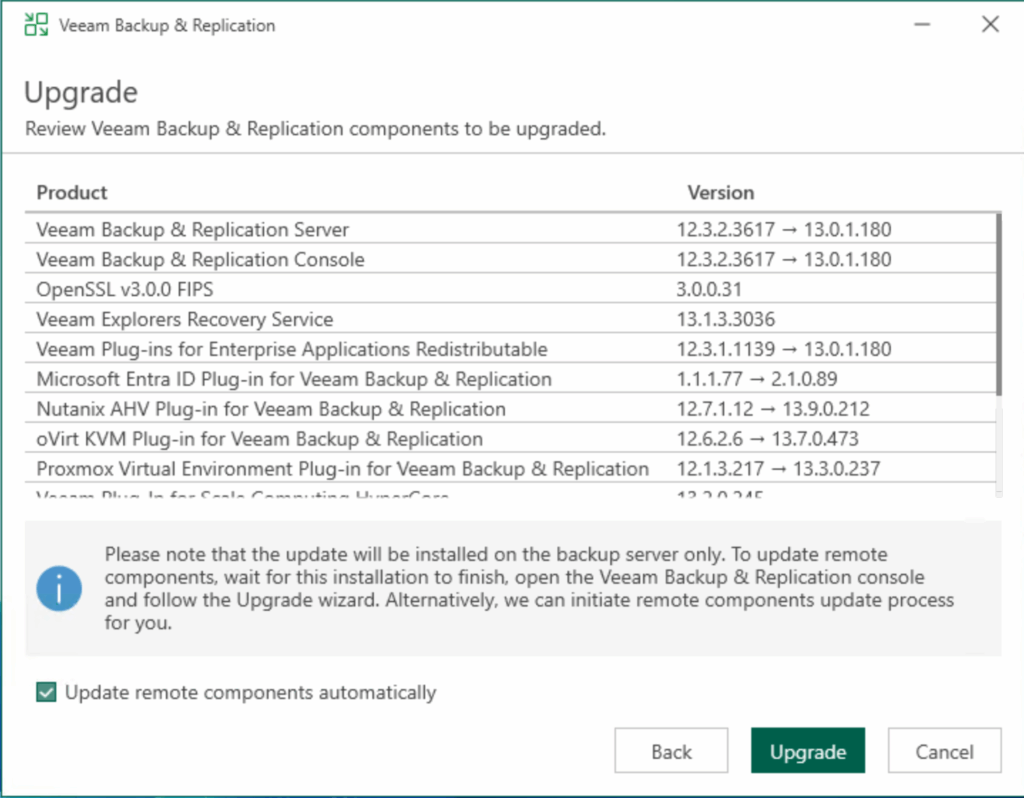Select the oVirt KVM Plug-in row
This screenshot has width=1024, height=798.
260,439
